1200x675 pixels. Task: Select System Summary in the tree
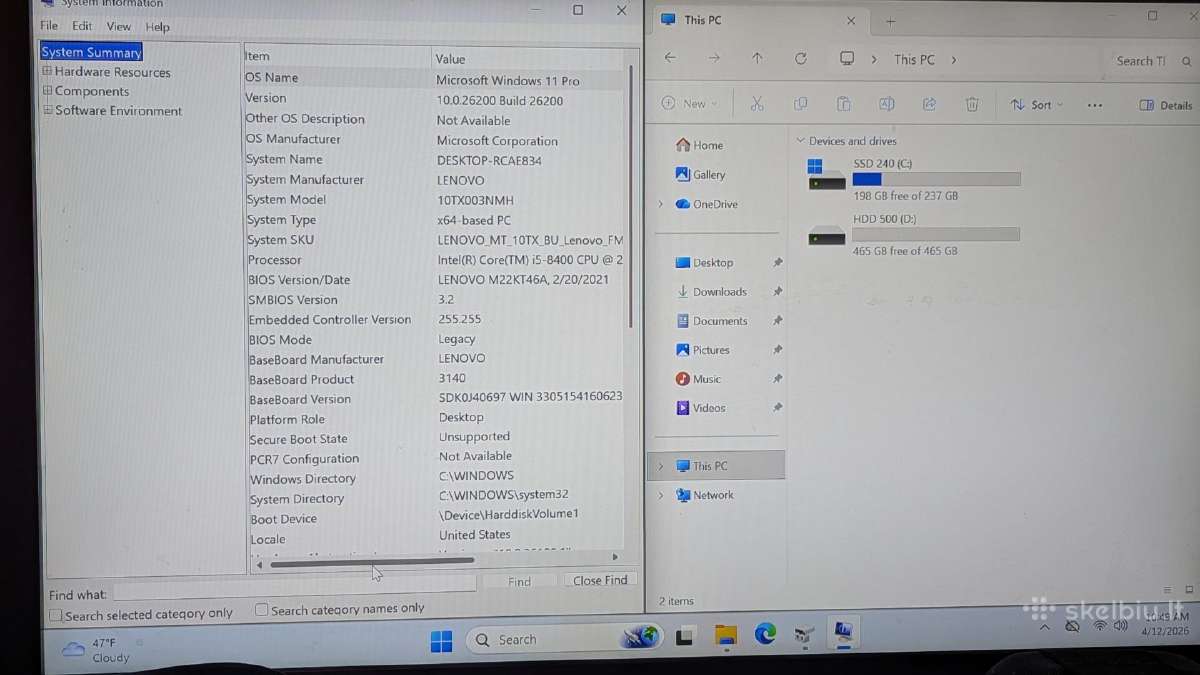(x=91, y=52)
